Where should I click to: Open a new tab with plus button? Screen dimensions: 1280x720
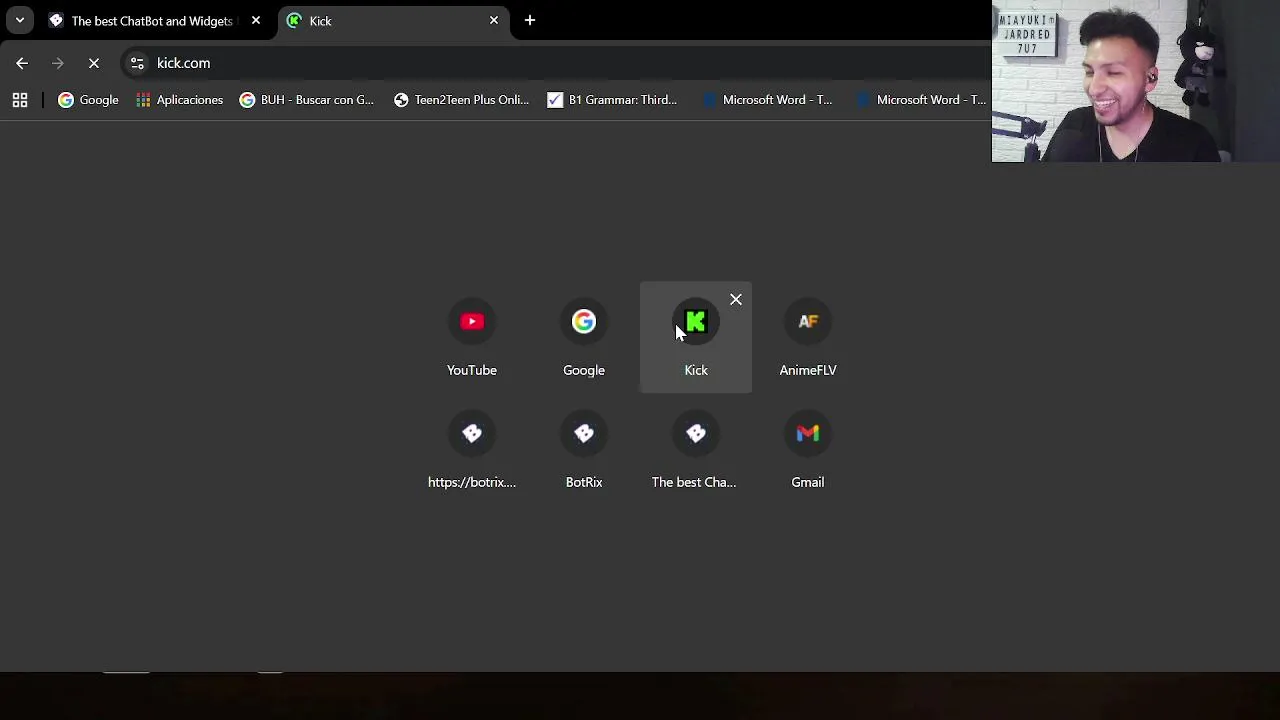(x=530, y=21)
